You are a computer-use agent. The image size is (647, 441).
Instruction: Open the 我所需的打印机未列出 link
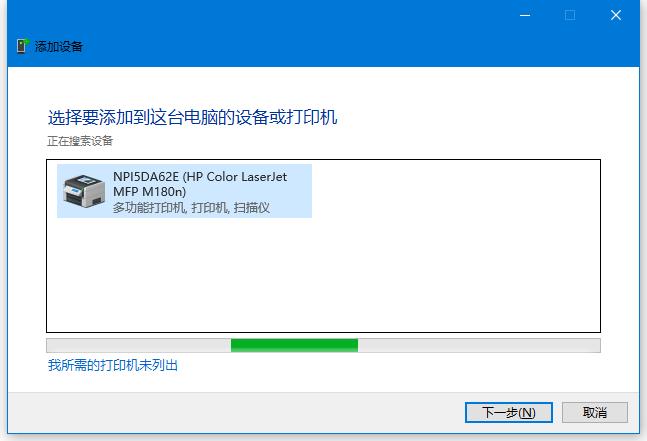click(x=113, y=365)
